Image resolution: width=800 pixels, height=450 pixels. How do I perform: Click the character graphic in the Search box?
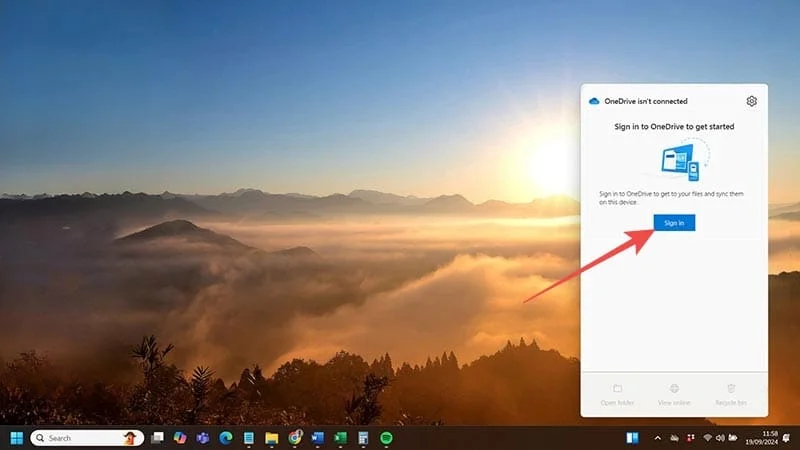click(x=130, y=438)
